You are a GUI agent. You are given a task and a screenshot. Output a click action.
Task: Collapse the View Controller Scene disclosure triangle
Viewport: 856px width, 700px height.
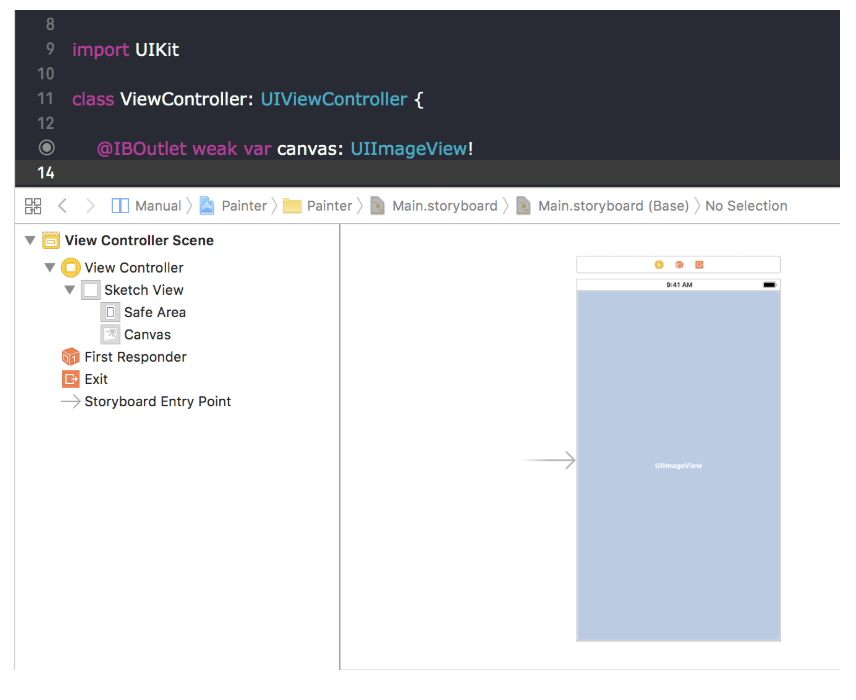tap(29, 240)
